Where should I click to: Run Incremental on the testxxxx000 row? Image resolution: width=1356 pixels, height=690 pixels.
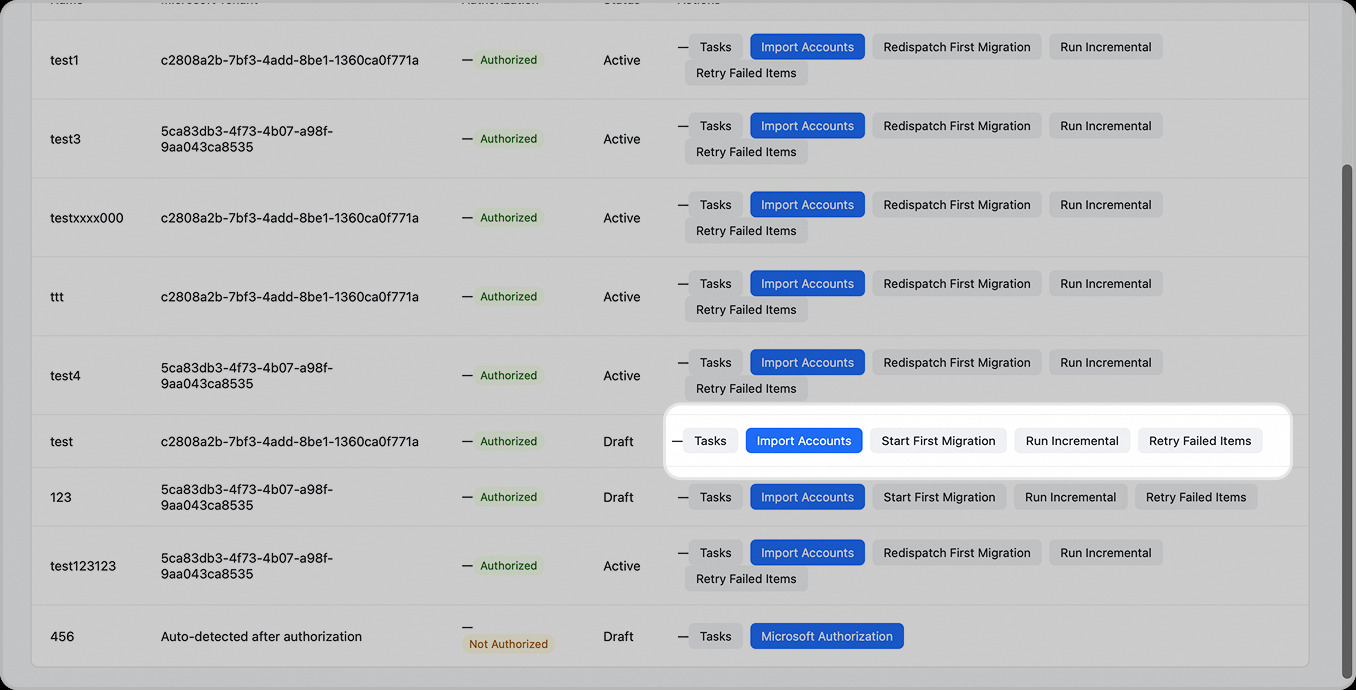click(x=1106, y=205)
